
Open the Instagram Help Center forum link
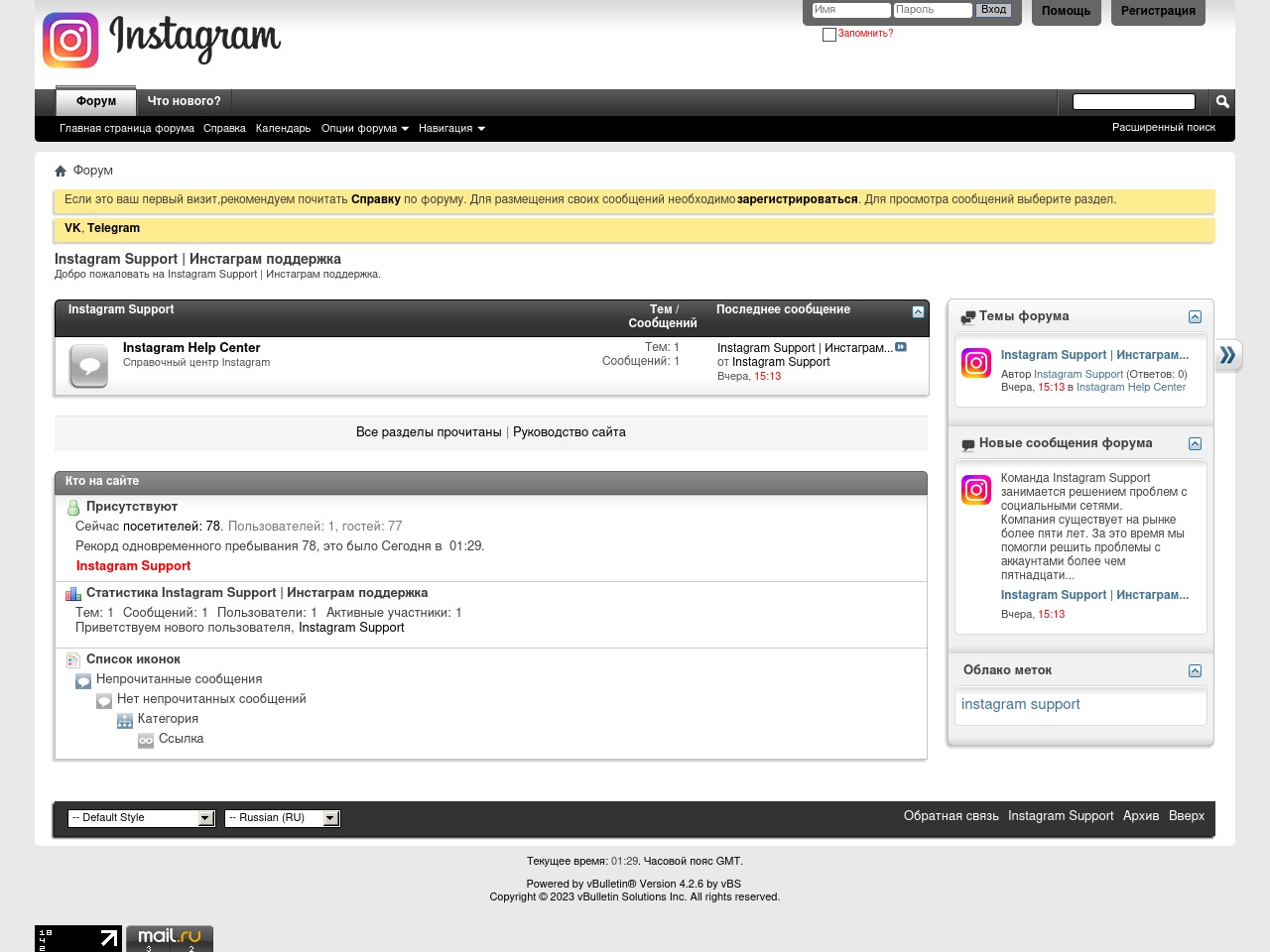tap(191, 348)
